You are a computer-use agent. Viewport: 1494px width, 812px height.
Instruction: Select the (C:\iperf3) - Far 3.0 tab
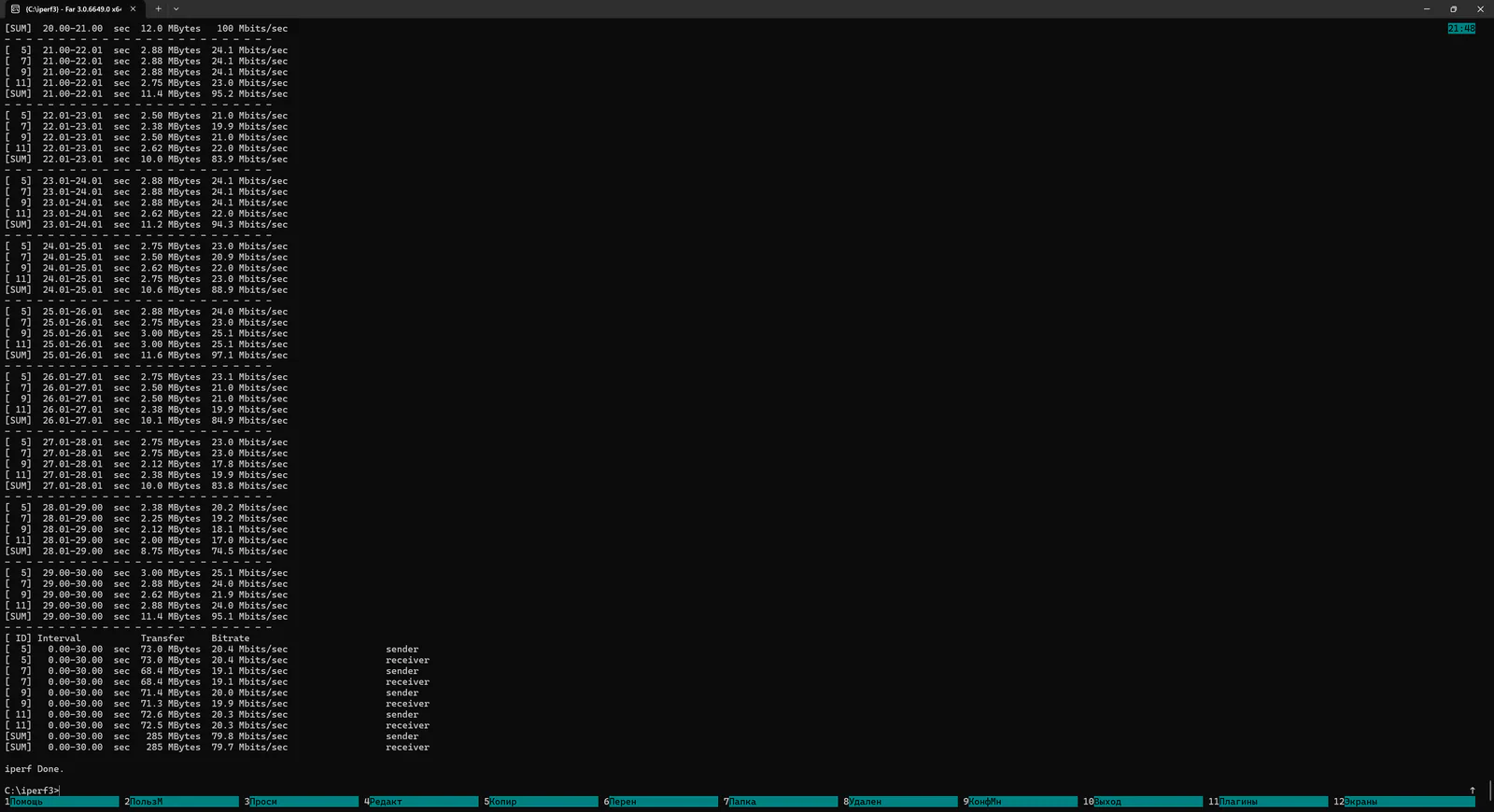pyautogui.click(x=74, y=9)
